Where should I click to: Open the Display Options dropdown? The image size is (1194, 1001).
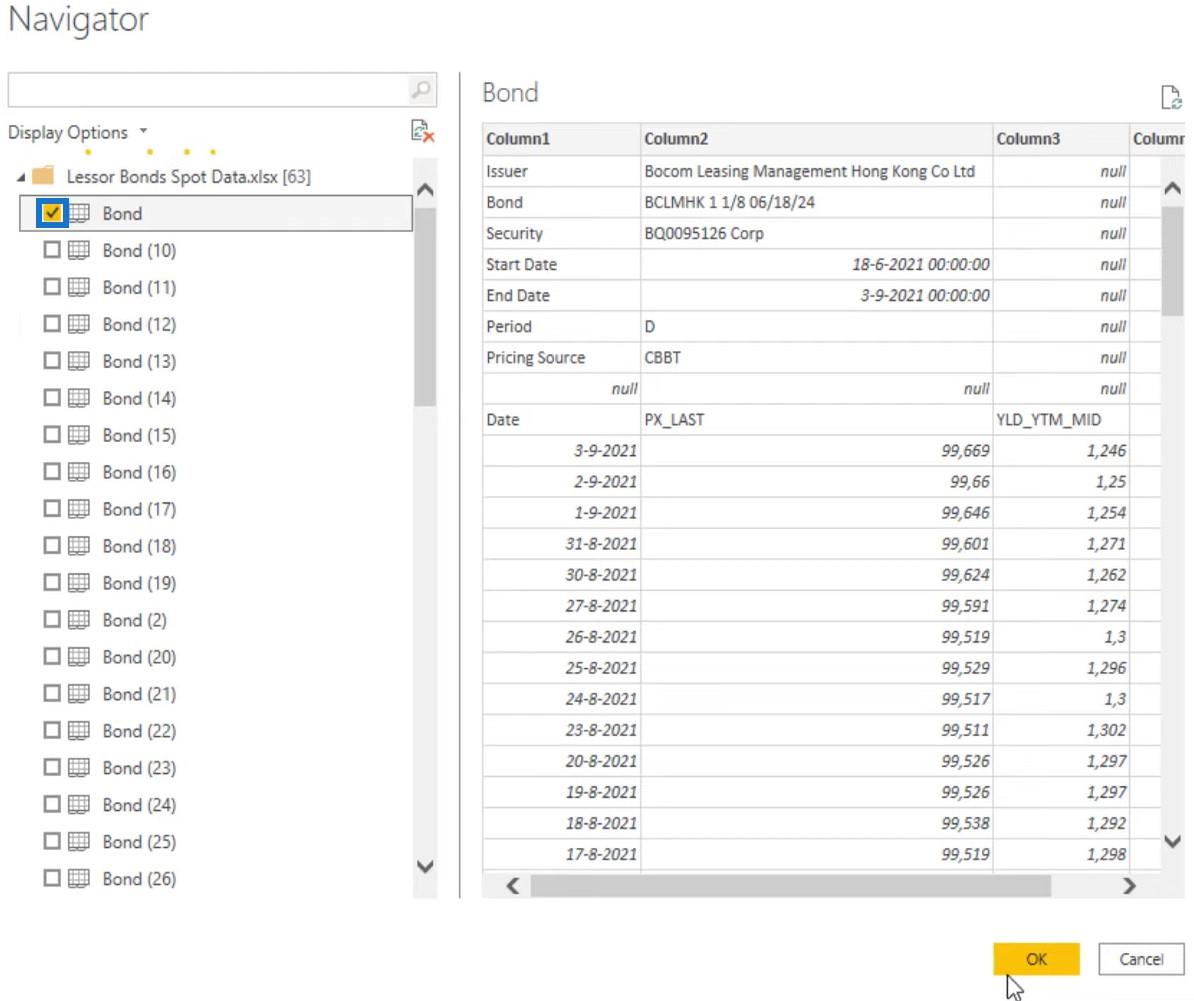[78, 132]
